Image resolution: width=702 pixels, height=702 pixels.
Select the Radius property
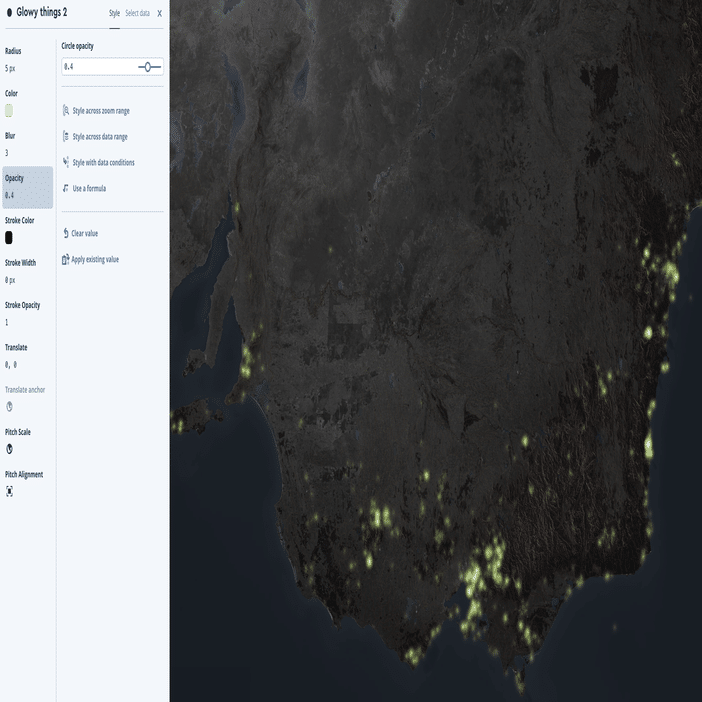pos(27,60)
